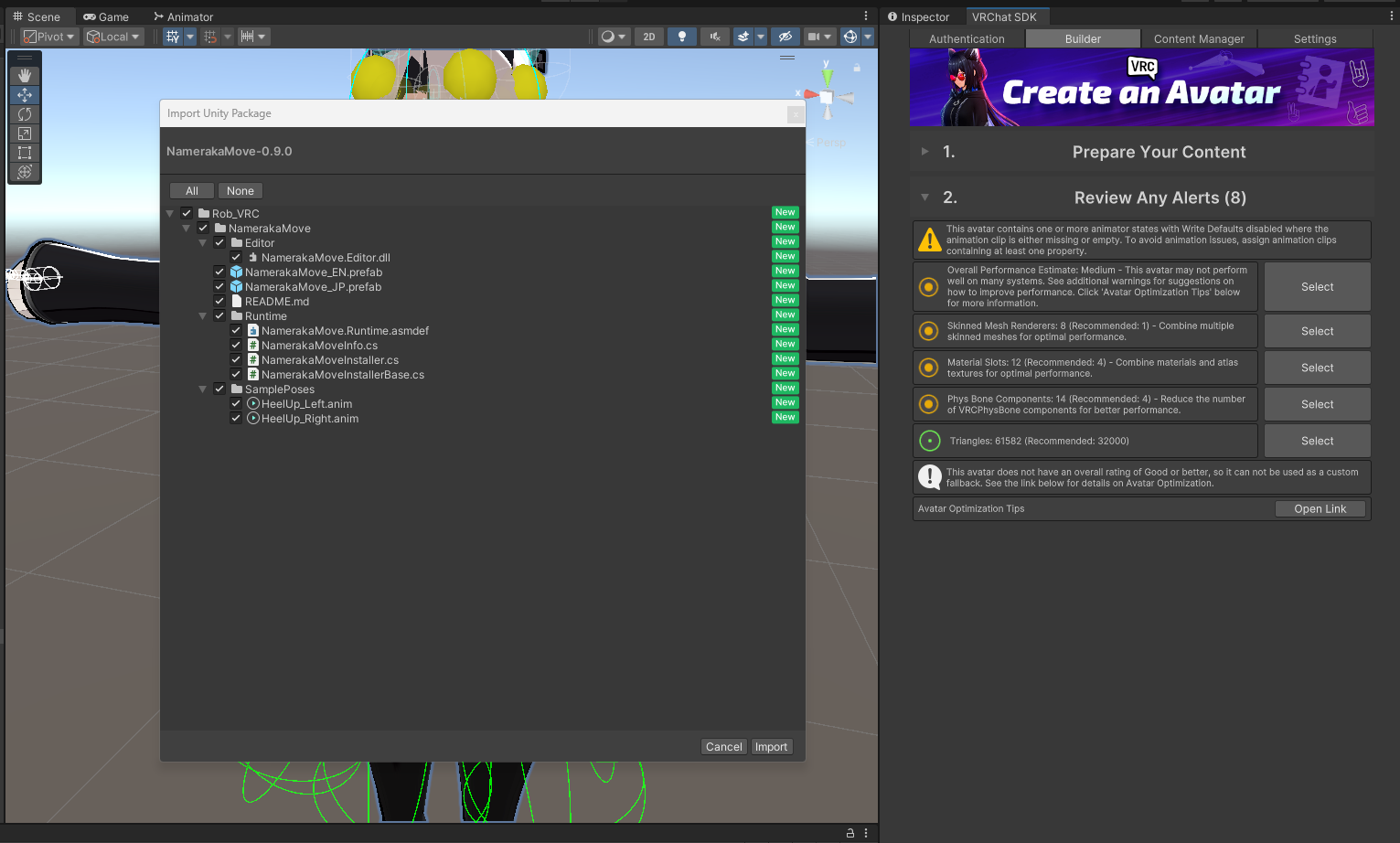Select the Hand view tool
The height and width of the screenshot is (843, 1400).
click(25, 76)
